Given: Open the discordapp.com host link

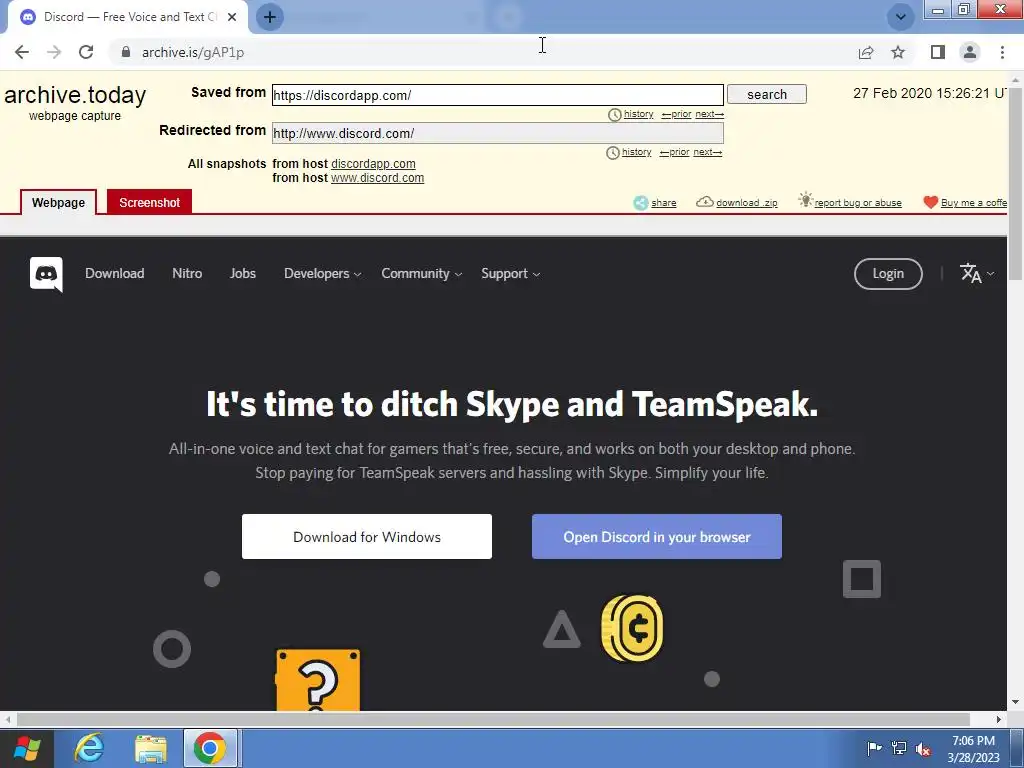Looking at the screenshot, I should point(373,164).
